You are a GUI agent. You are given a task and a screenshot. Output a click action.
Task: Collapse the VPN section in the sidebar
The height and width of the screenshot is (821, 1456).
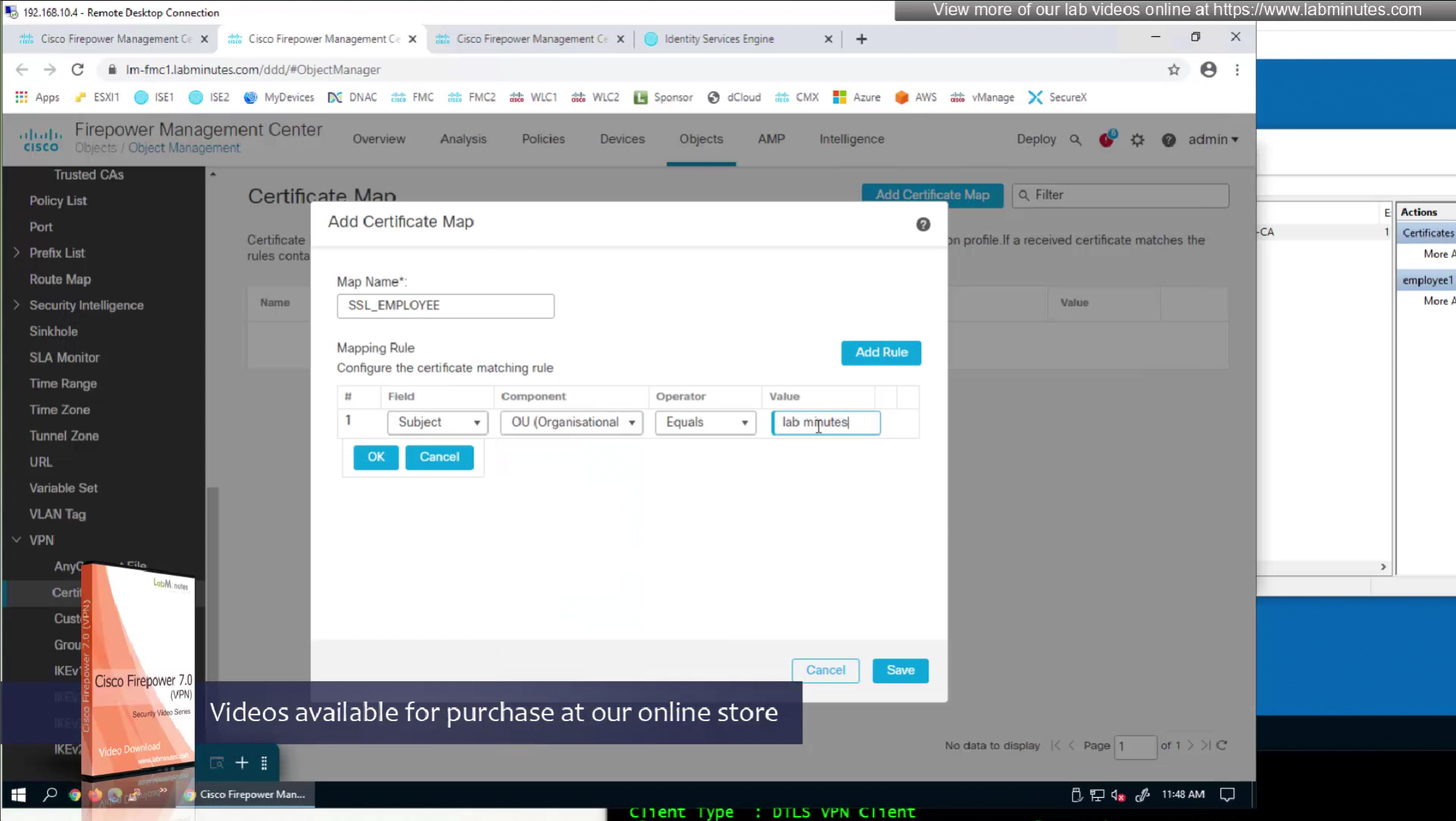click(17, 540)
